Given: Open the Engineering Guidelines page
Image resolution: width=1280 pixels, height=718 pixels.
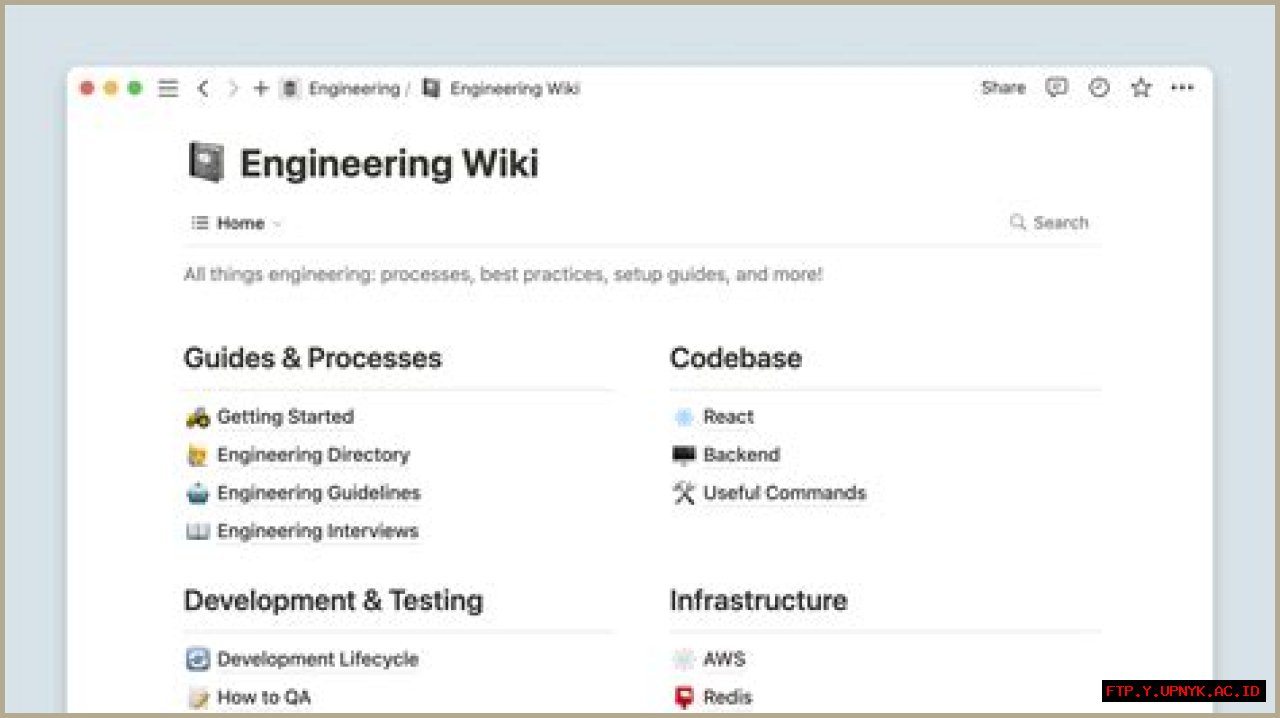Looking at the screenshot, I should 318,493.
